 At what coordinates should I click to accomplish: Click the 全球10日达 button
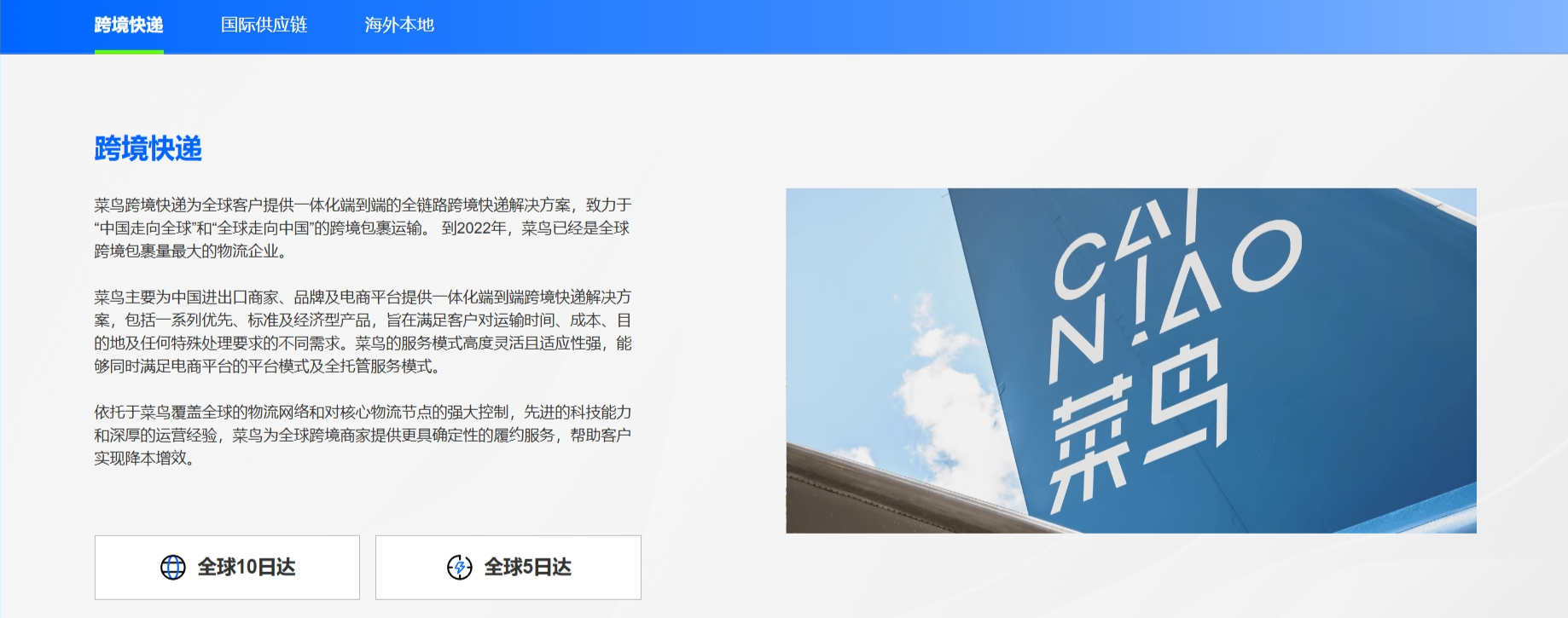[x=227, y=567]
